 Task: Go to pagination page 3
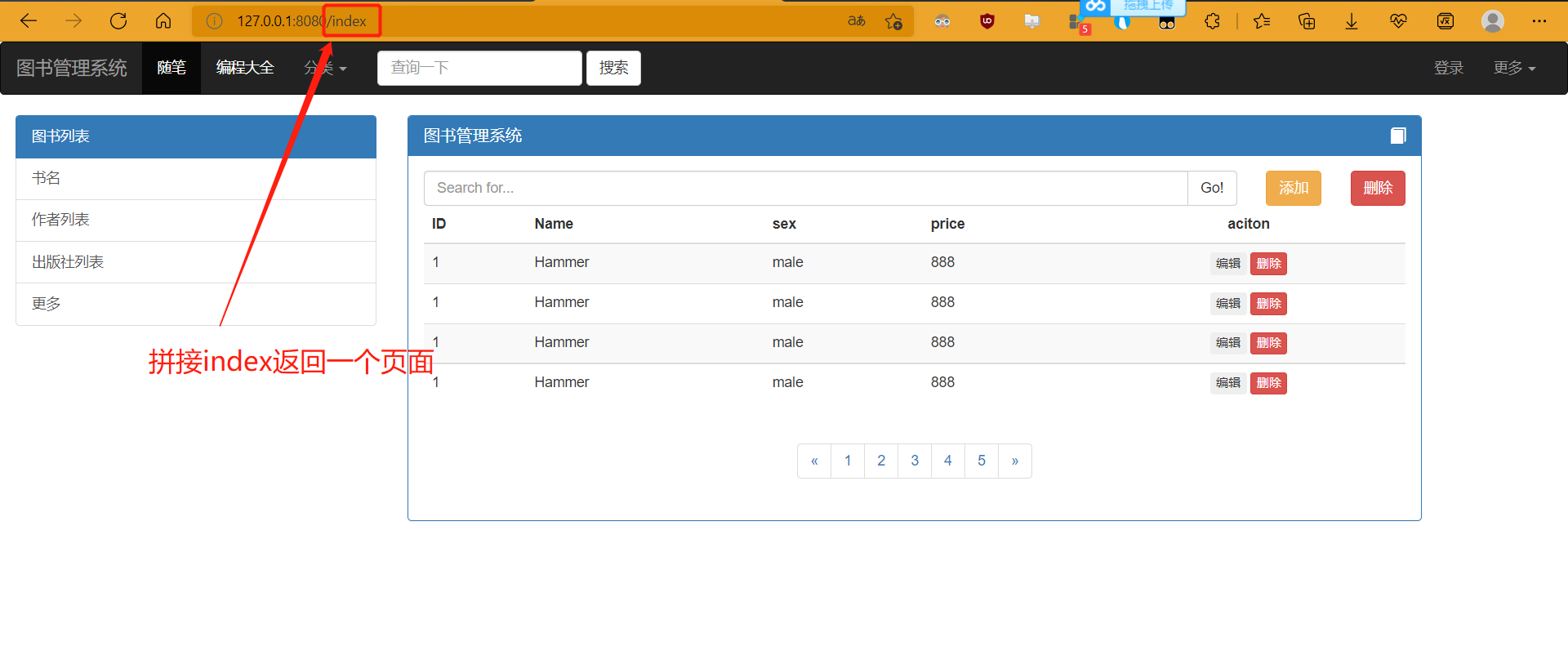tap(915, 461)
